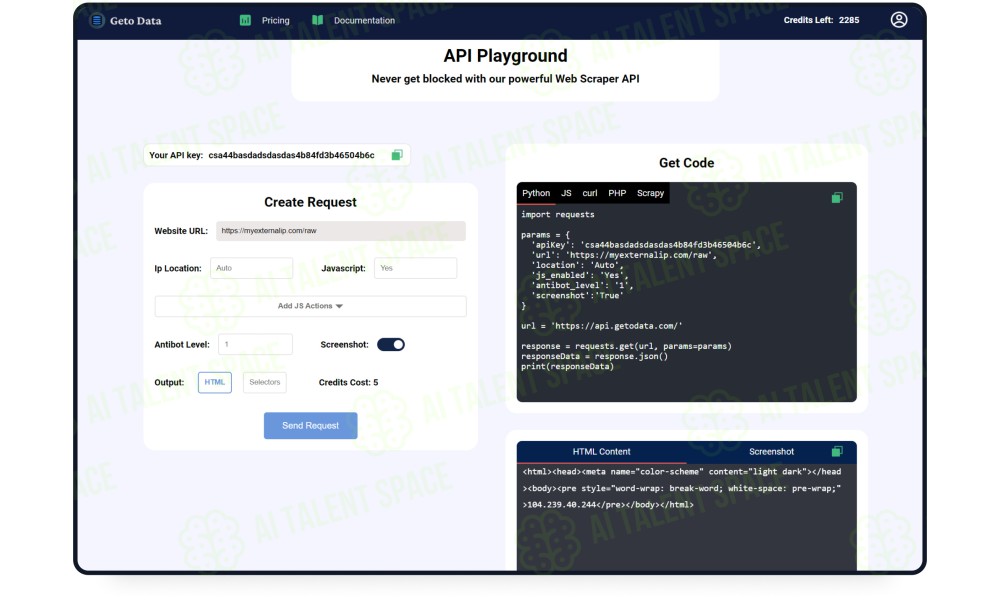Click the Documentation book icon
Image resolution: width=1000 pixels, height=600 pixels.
tap(317, 20)
